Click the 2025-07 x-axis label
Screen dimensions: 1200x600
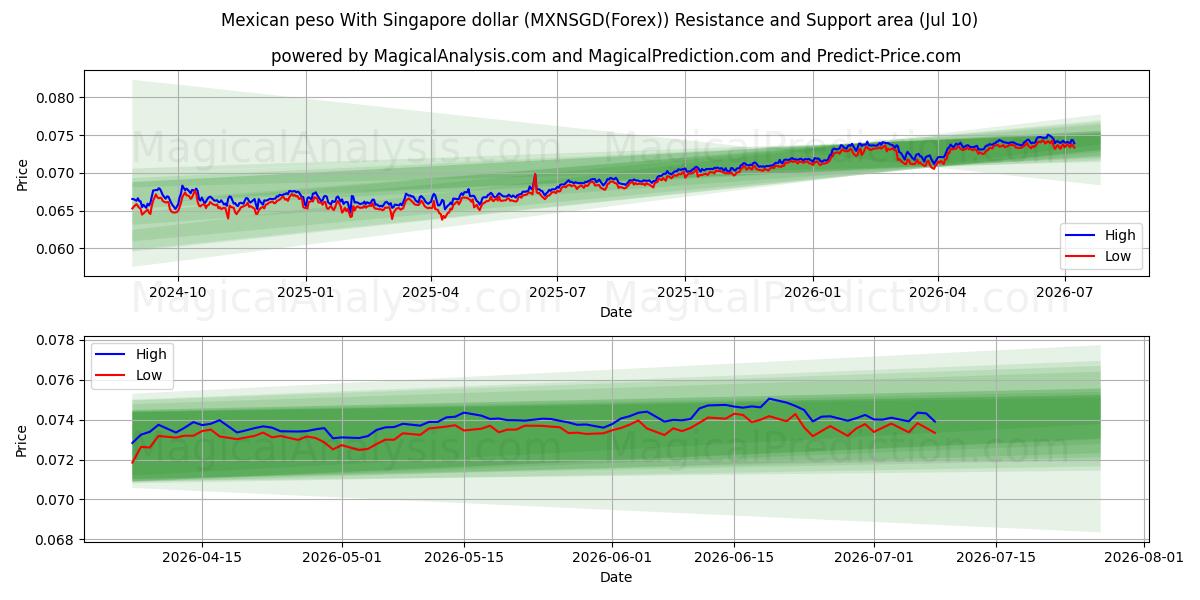(557, 292)
